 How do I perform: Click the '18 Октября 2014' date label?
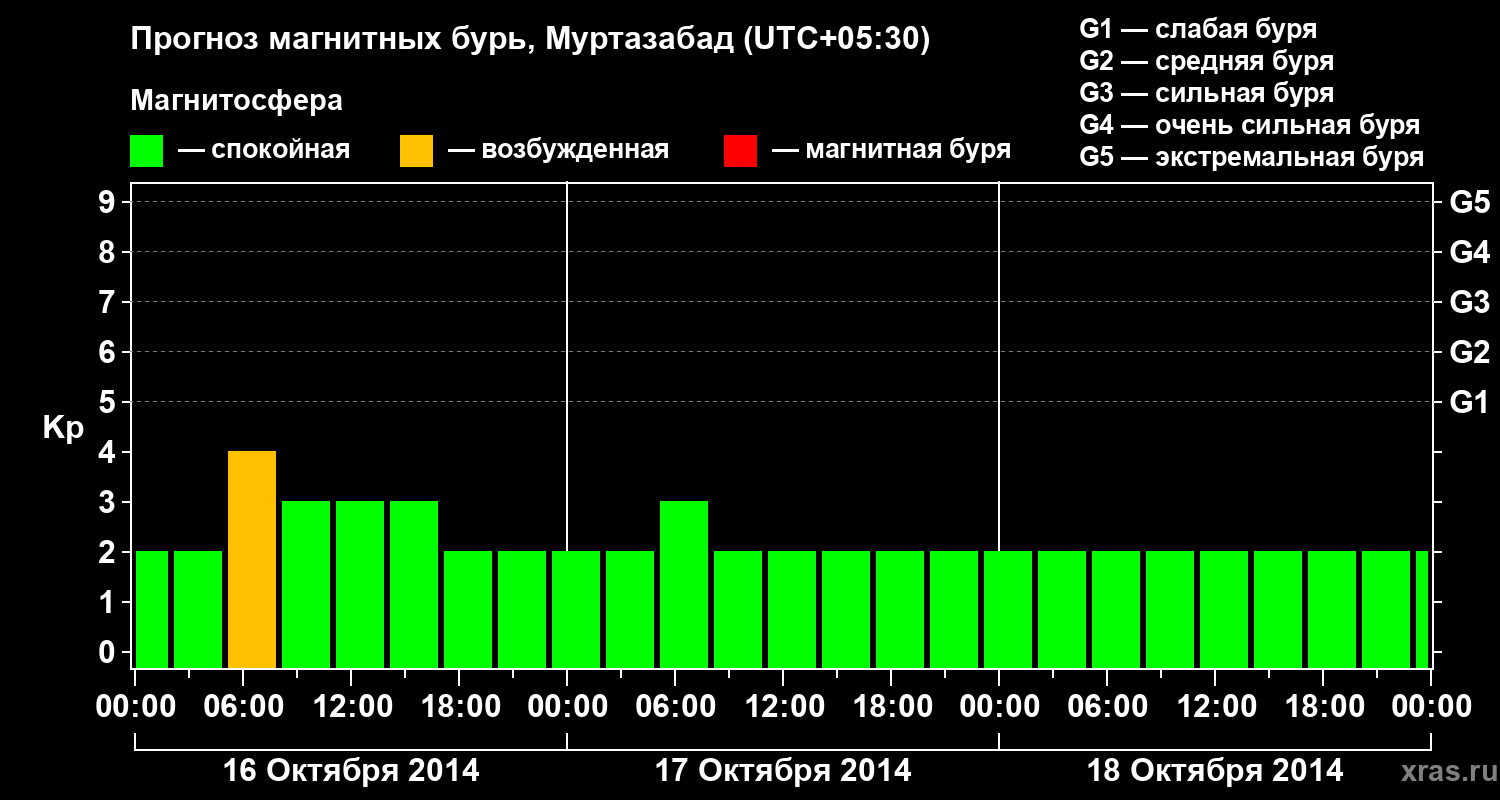pyautogui.click(x=1215, y=770)
